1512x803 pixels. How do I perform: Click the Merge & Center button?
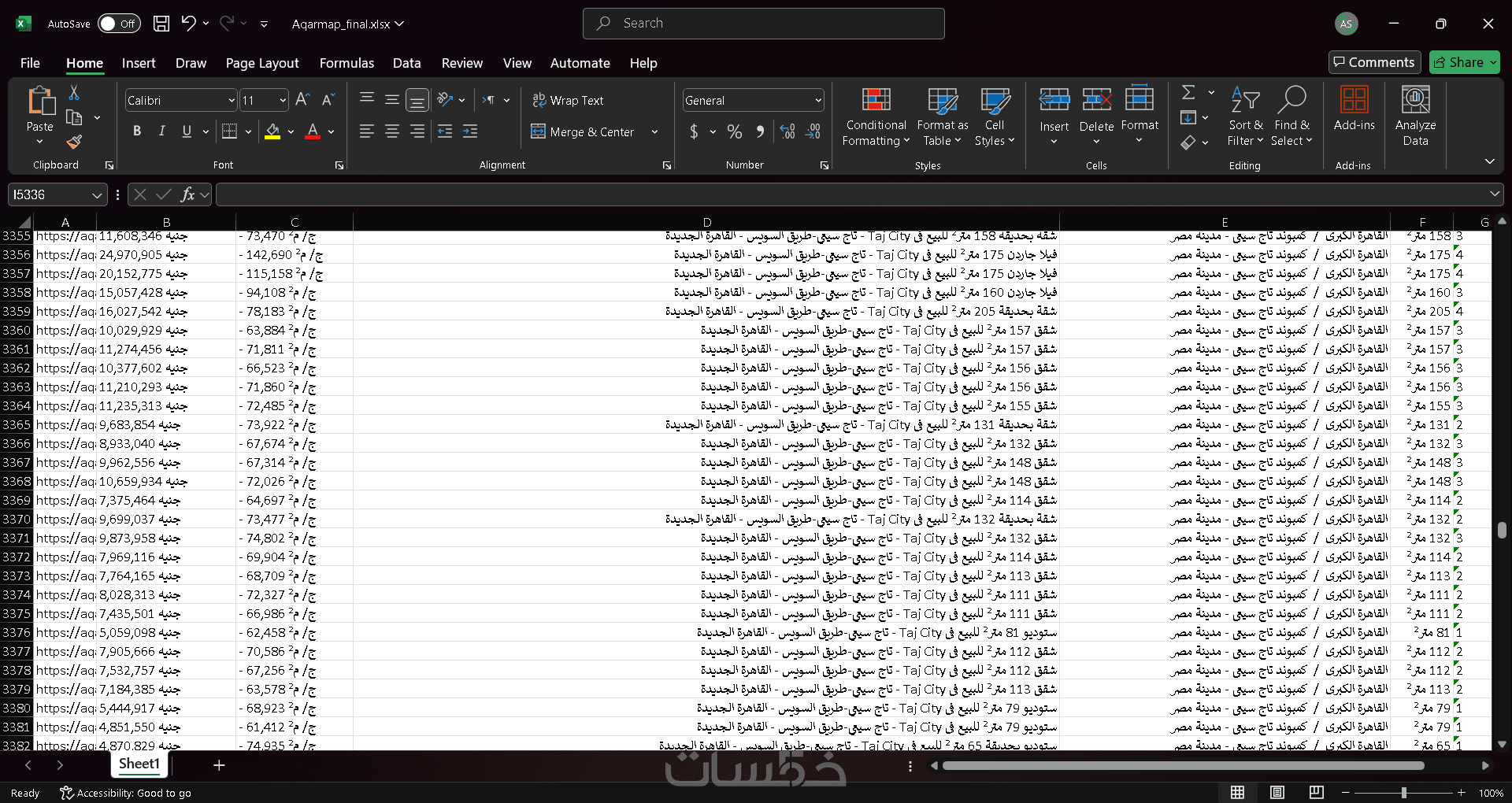point(583,131)
